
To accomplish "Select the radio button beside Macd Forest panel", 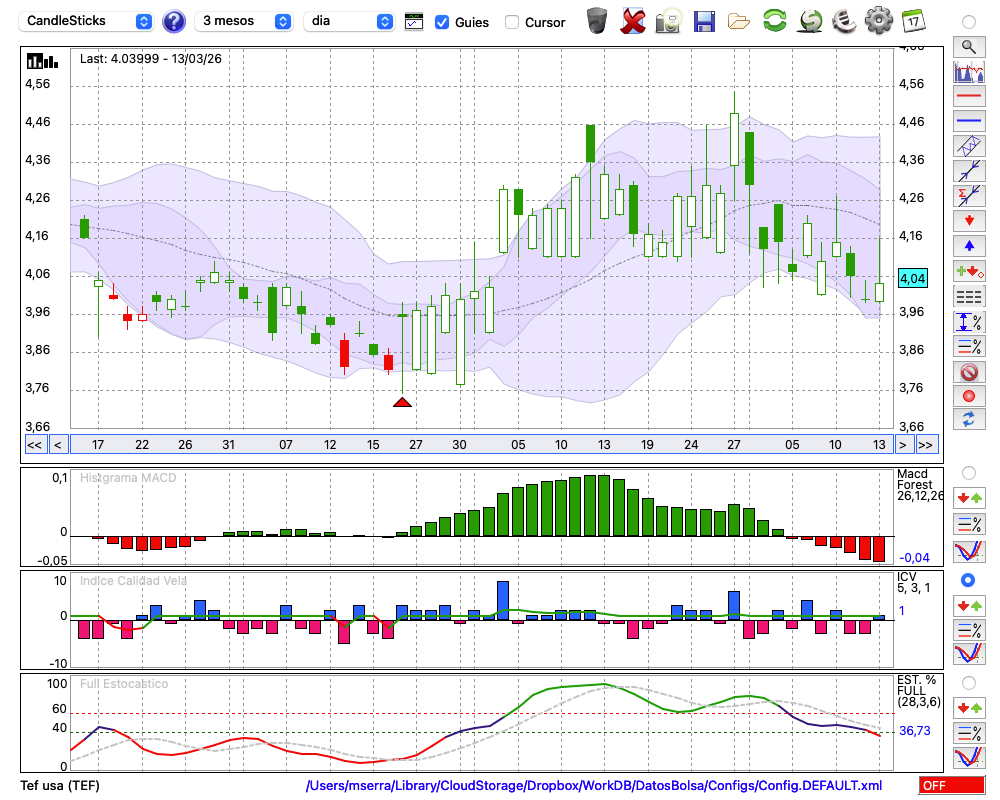I will 968,472.
